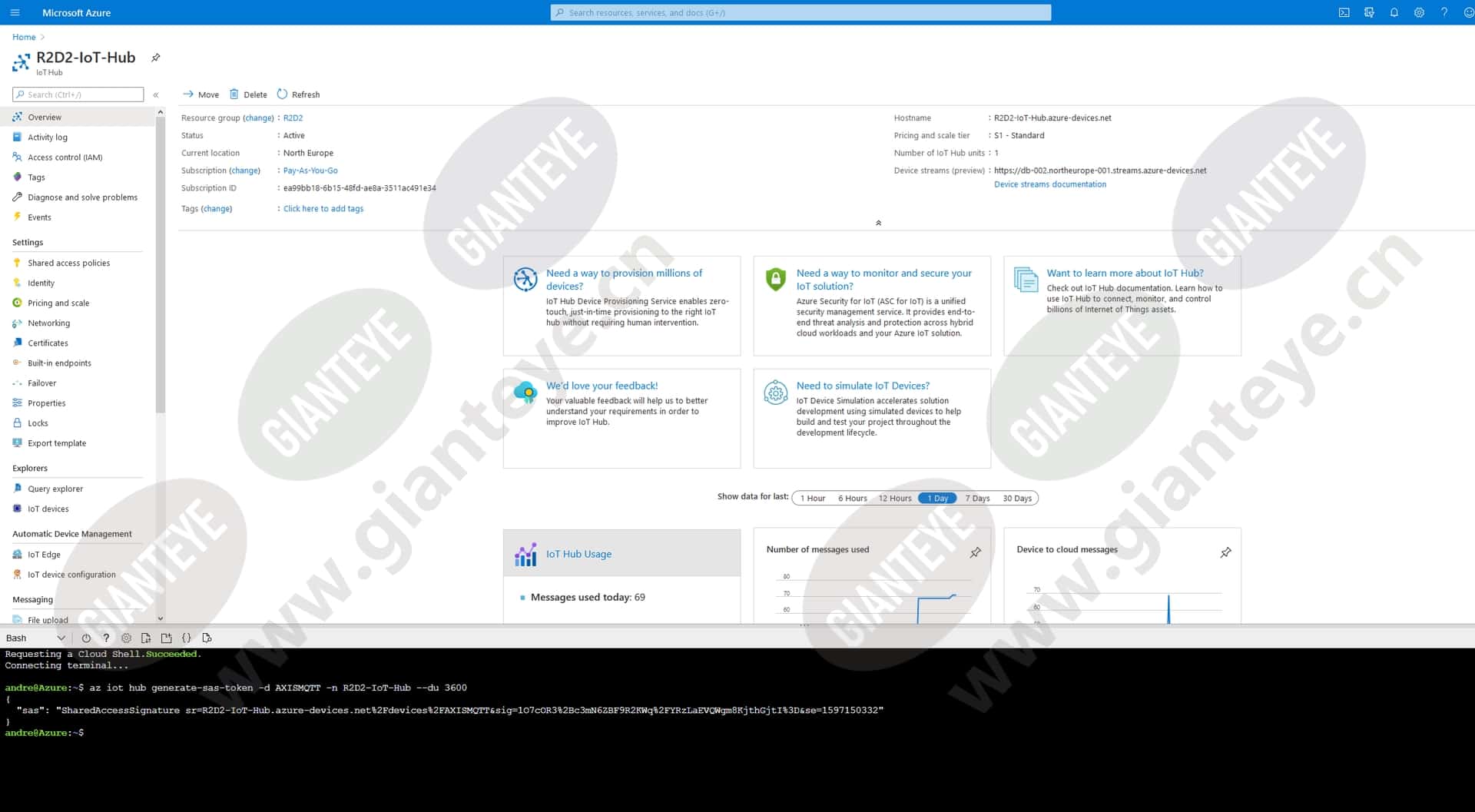This screenshot has height=812, width=1475.
Task: Select the 1 Day time range
Action: pos(937,498)
